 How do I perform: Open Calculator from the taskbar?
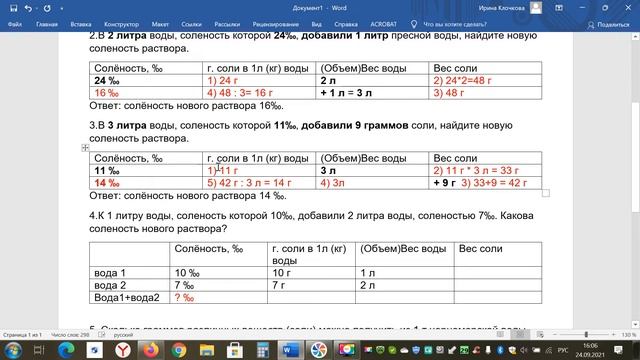[x=262, y=350]
